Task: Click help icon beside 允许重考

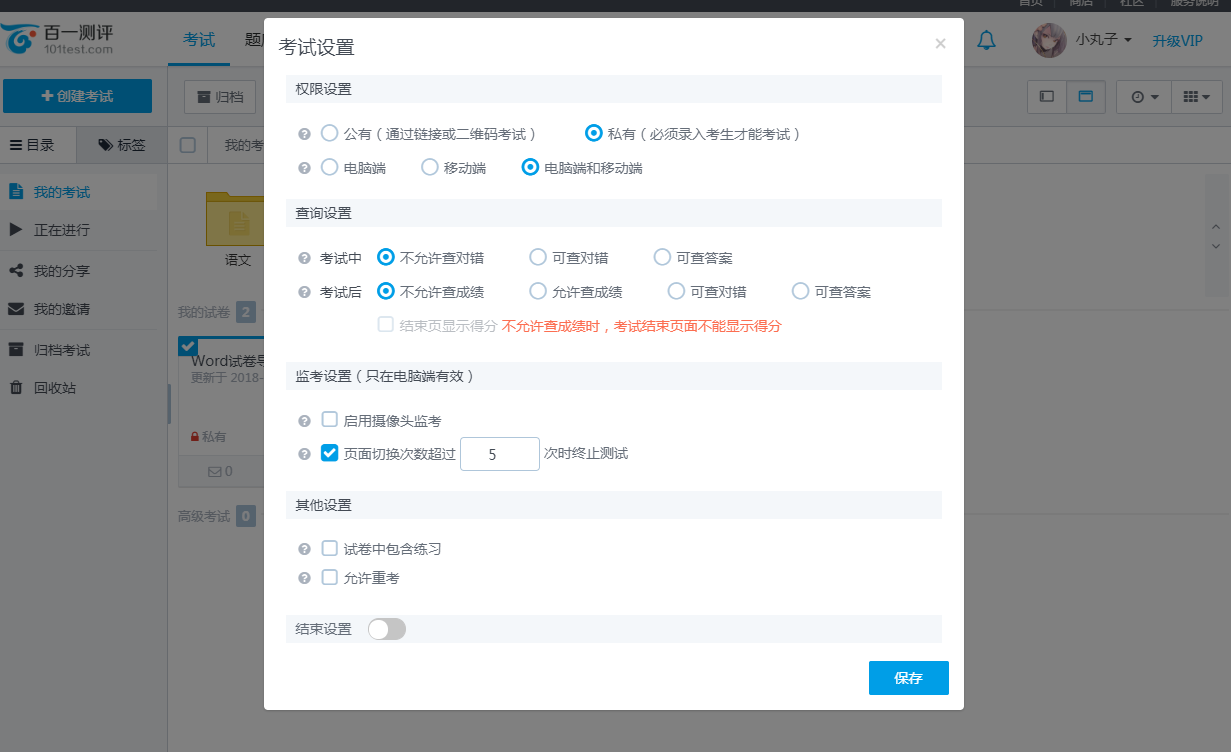Action: point(304,578)
